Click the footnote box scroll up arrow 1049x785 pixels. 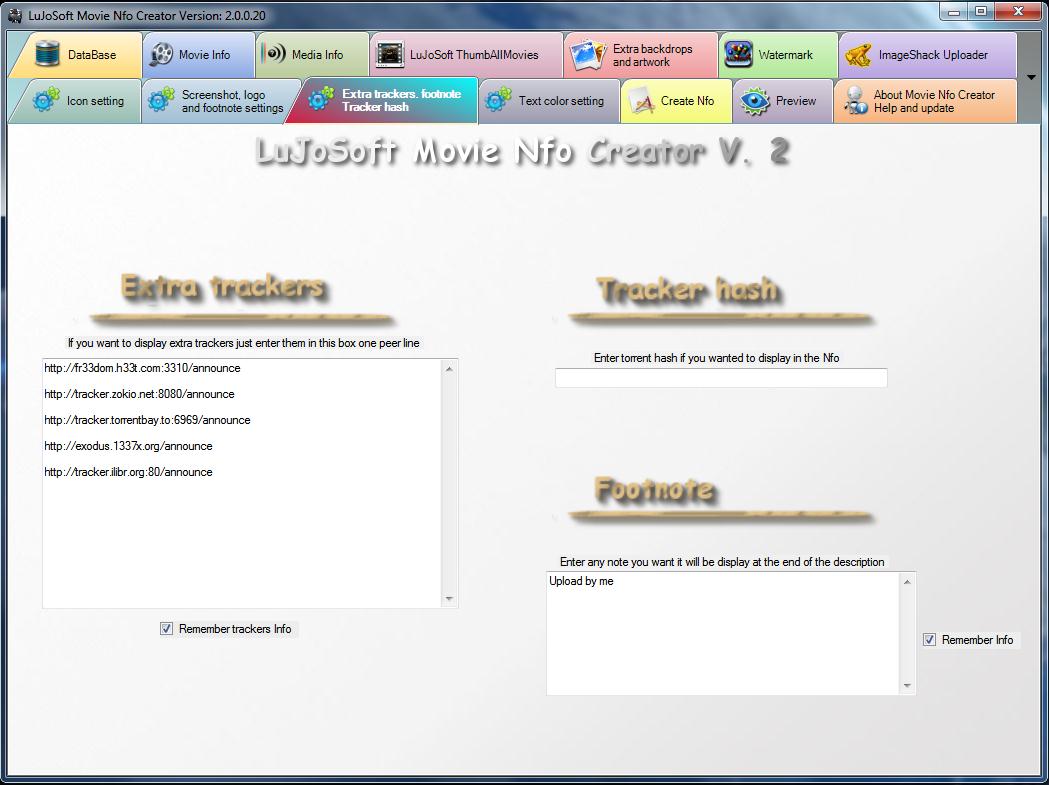[x=907, y=582]
